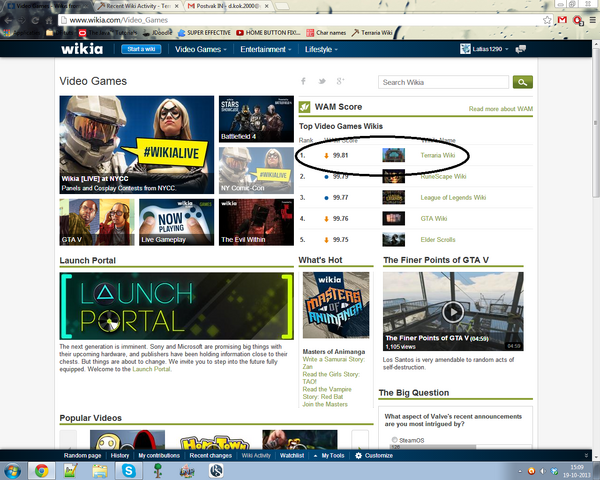The height and width of the screenshot is (480, 600).
Task: Show hidden system tray icons arrow
Action: tap(520, 471)
